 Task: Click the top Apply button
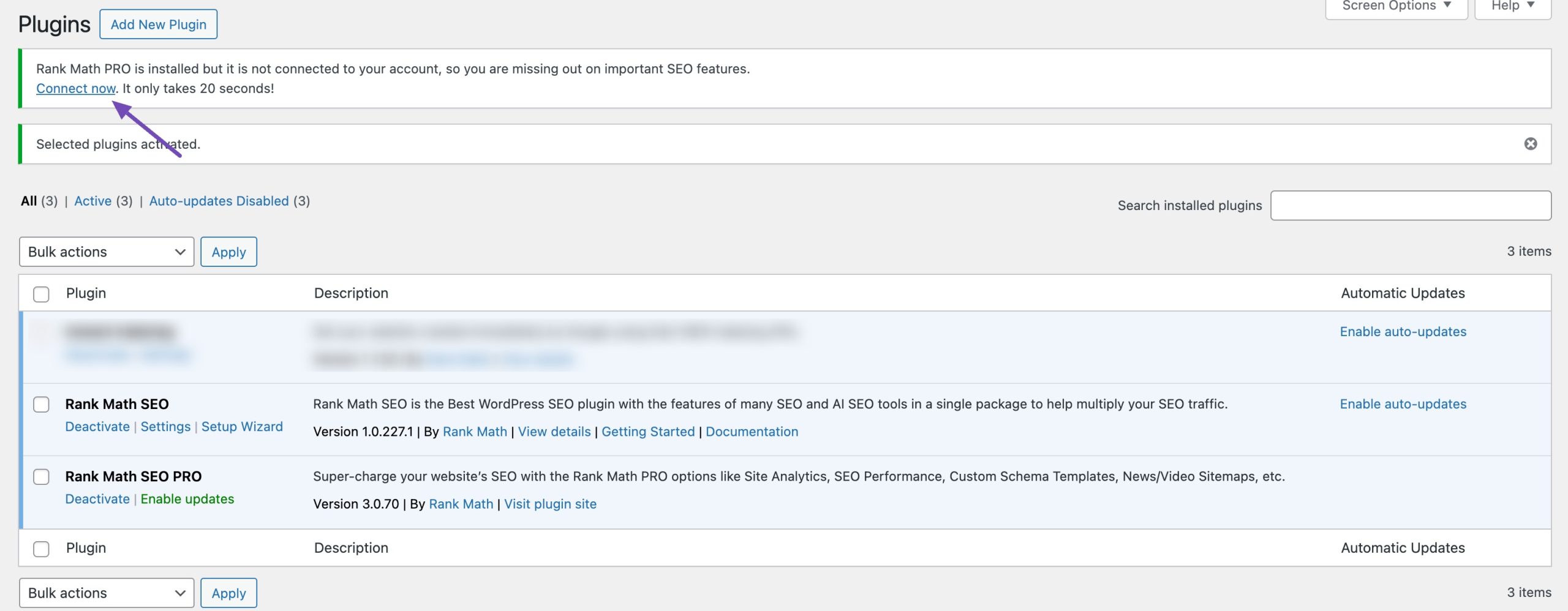click(x=228, y=252)
